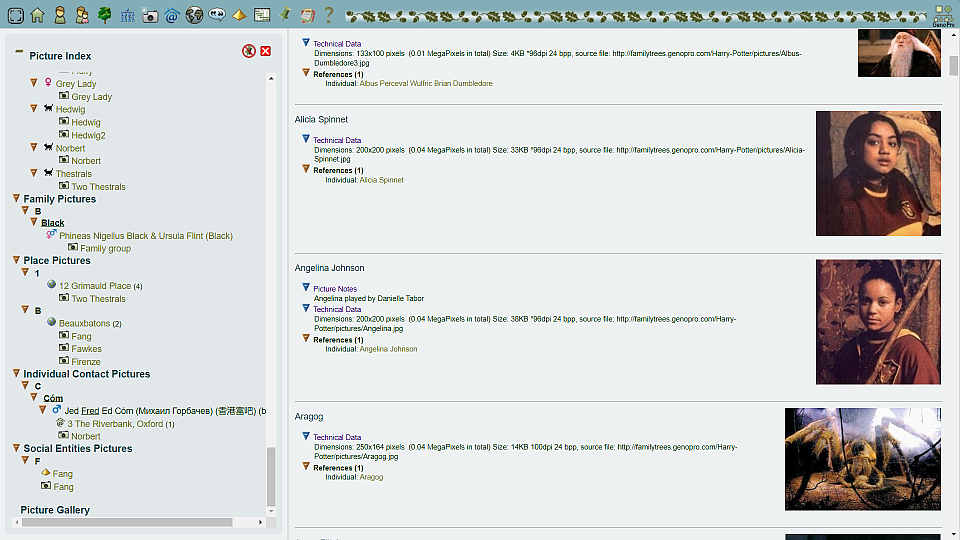
Task: Click the tree panel vertical scrollbar thumb
Action: [x=271, y=476]
